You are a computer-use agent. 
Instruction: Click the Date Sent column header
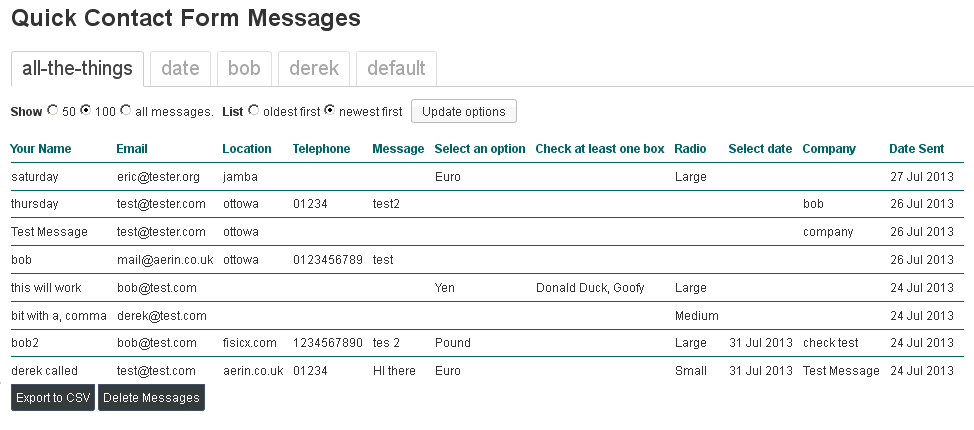(916, 149)
